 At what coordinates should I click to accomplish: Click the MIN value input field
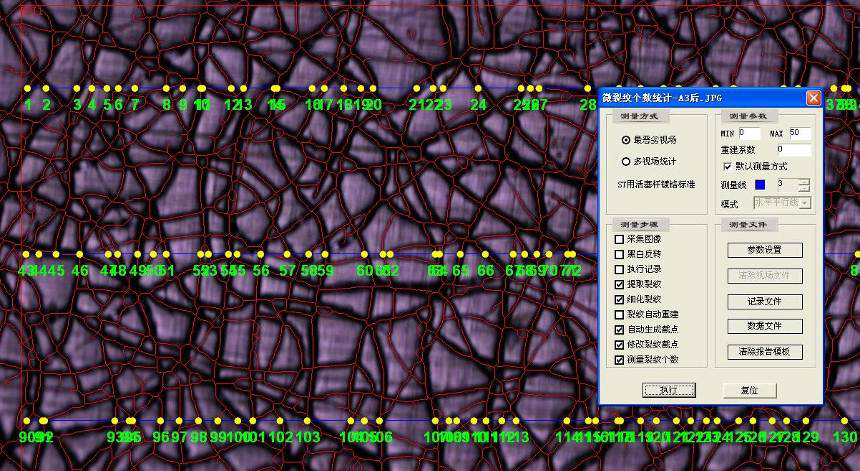tap(749, 133)
